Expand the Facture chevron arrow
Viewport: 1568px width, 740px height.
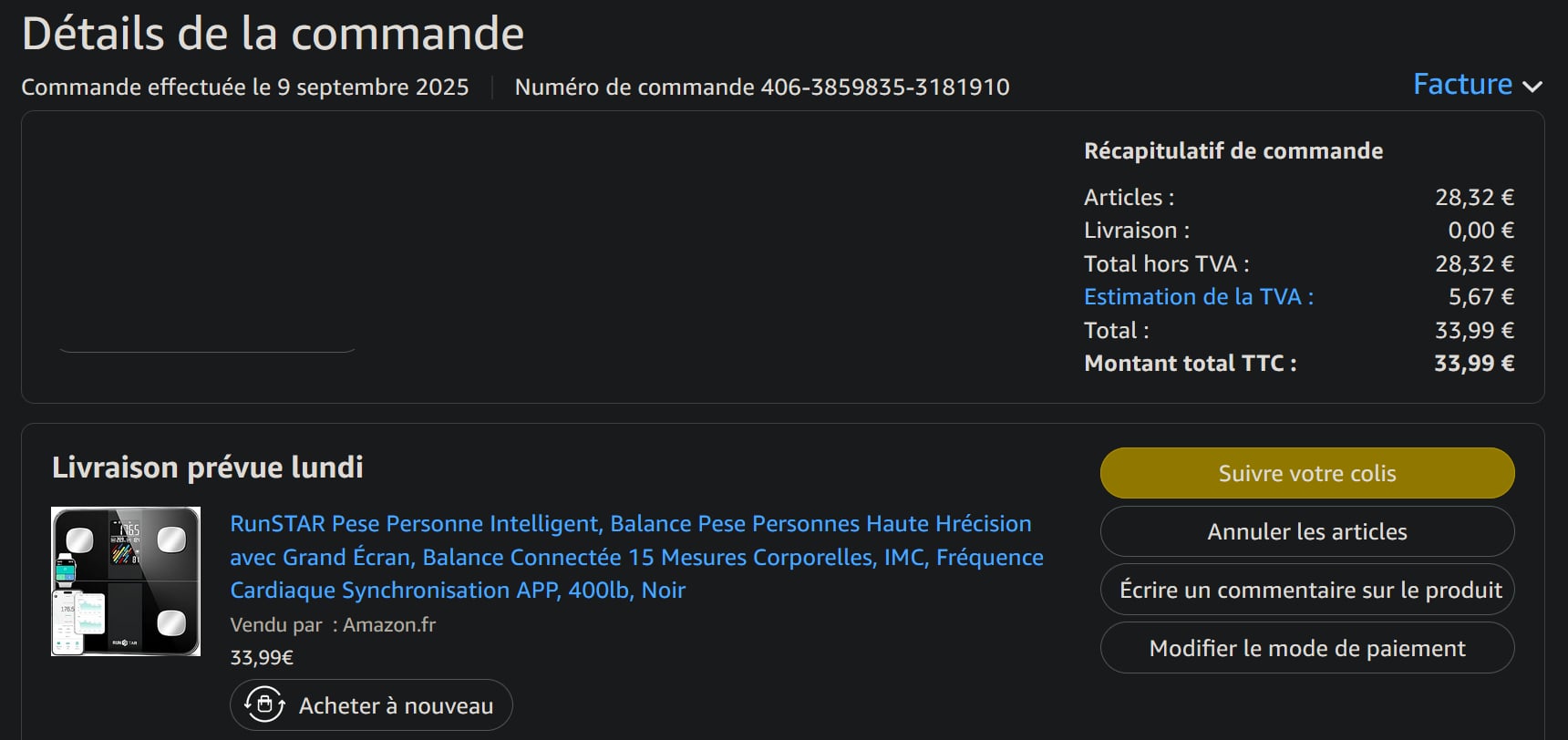click(1532, 87)
